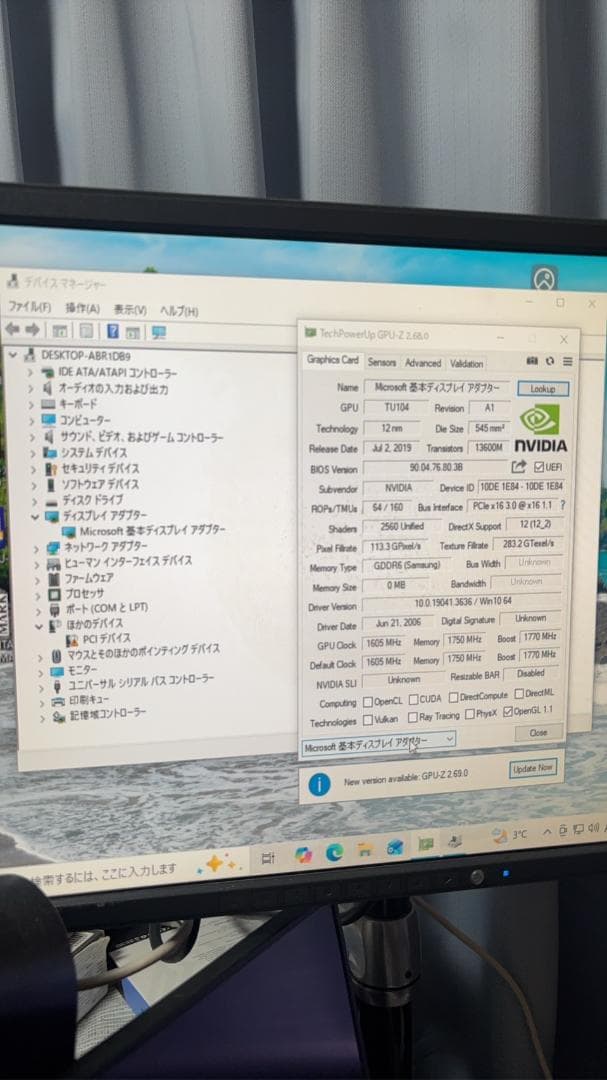Select the Graphics Card tab
607x1080 pixels.
coord(333,360)
